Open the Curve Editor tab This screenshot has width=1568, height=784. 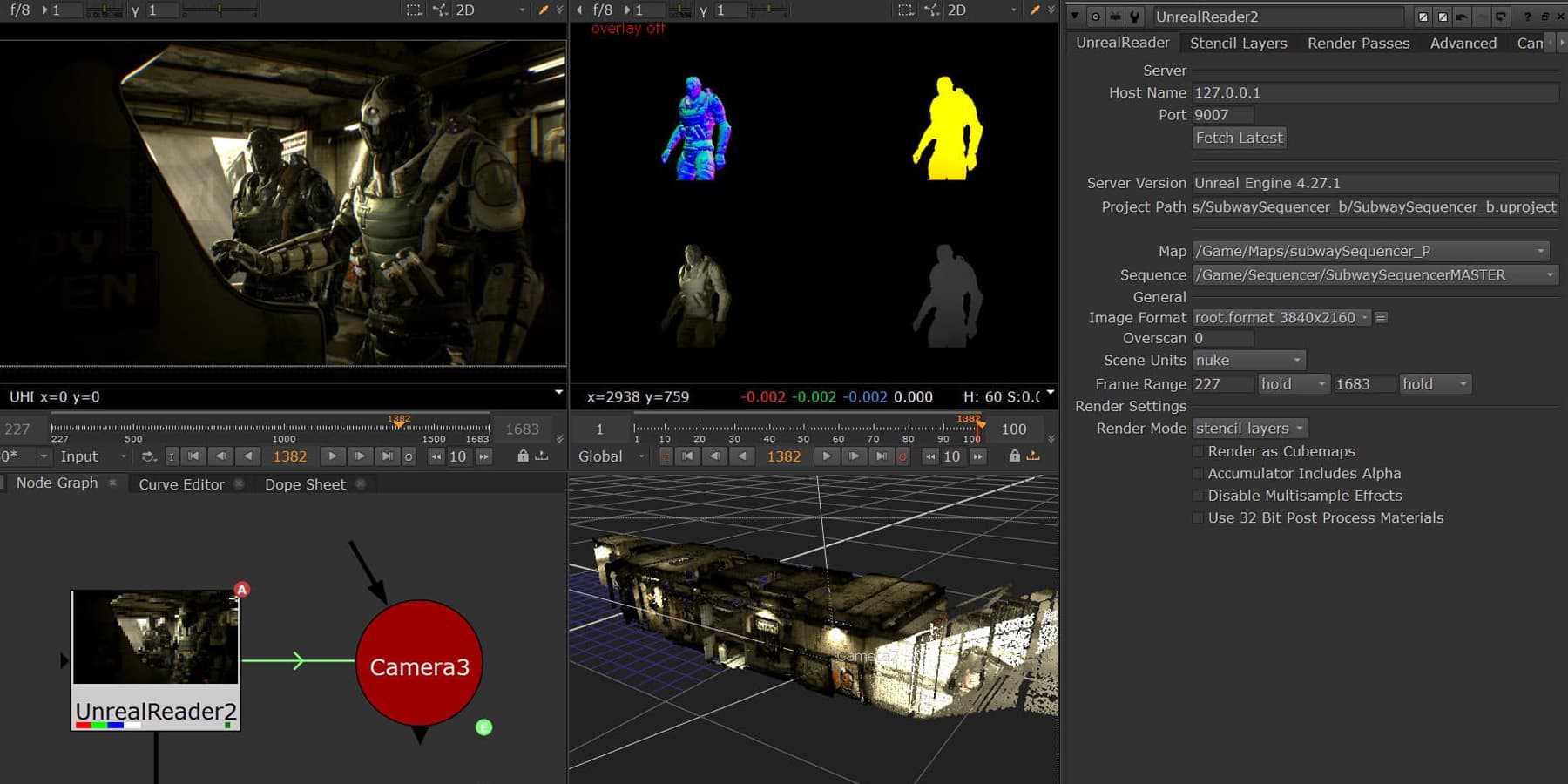181,484
